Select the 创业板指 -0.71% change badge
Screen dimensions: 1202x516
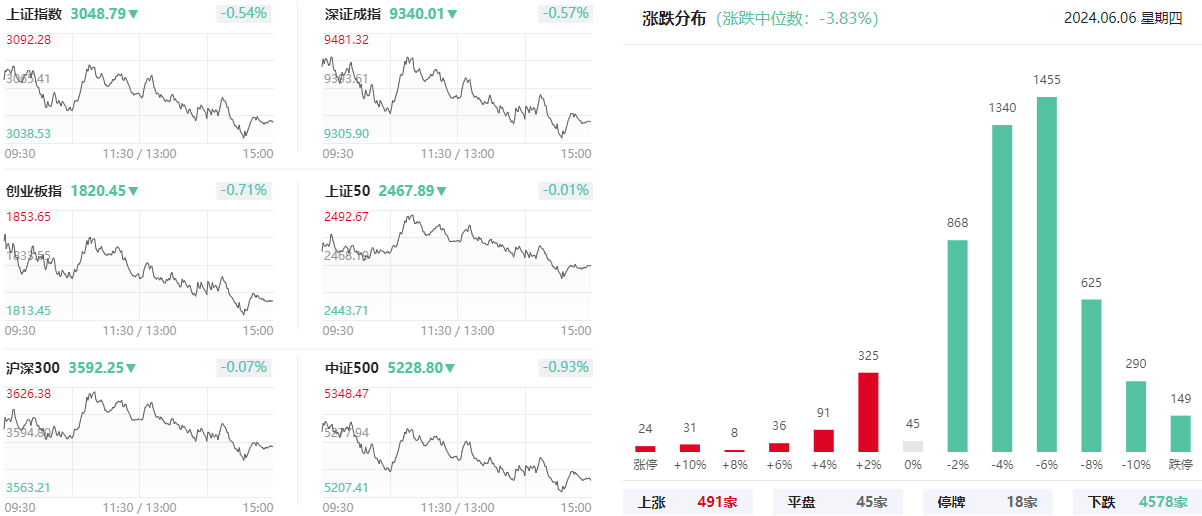(245, 190)
